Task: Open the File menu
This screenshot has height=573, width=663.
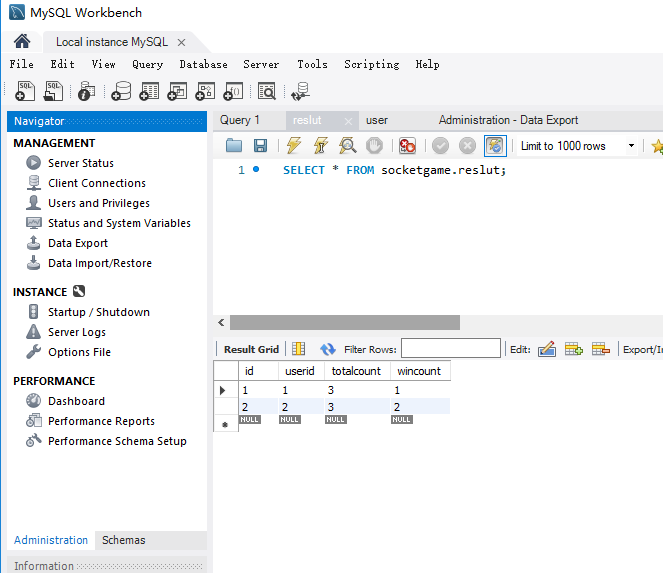Action: coord(22,64)
